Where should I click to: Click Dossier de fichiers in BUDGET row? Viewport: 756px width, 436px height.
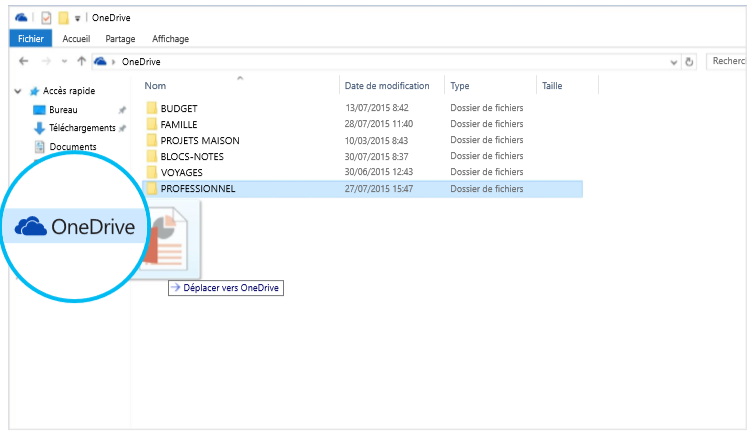(486, 108)
